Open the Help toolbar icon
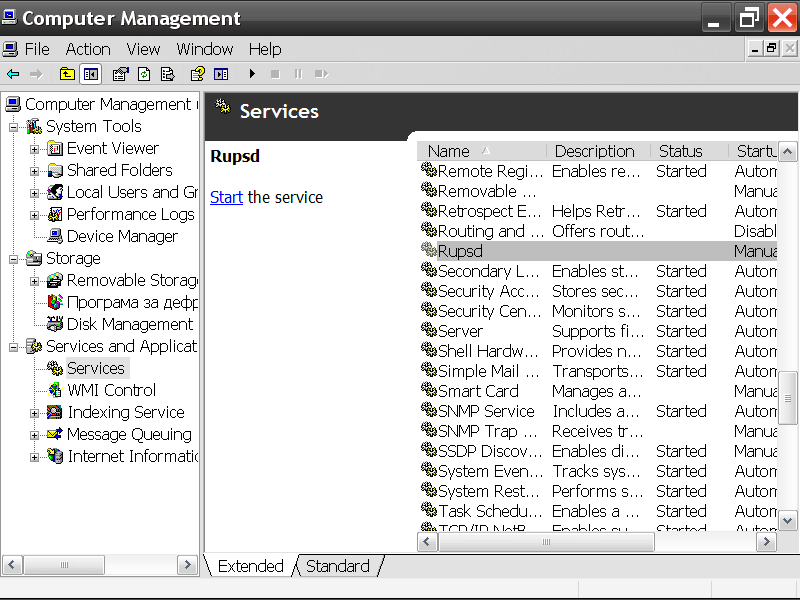Viewport: 800px width, 600px height. (197, 74)
